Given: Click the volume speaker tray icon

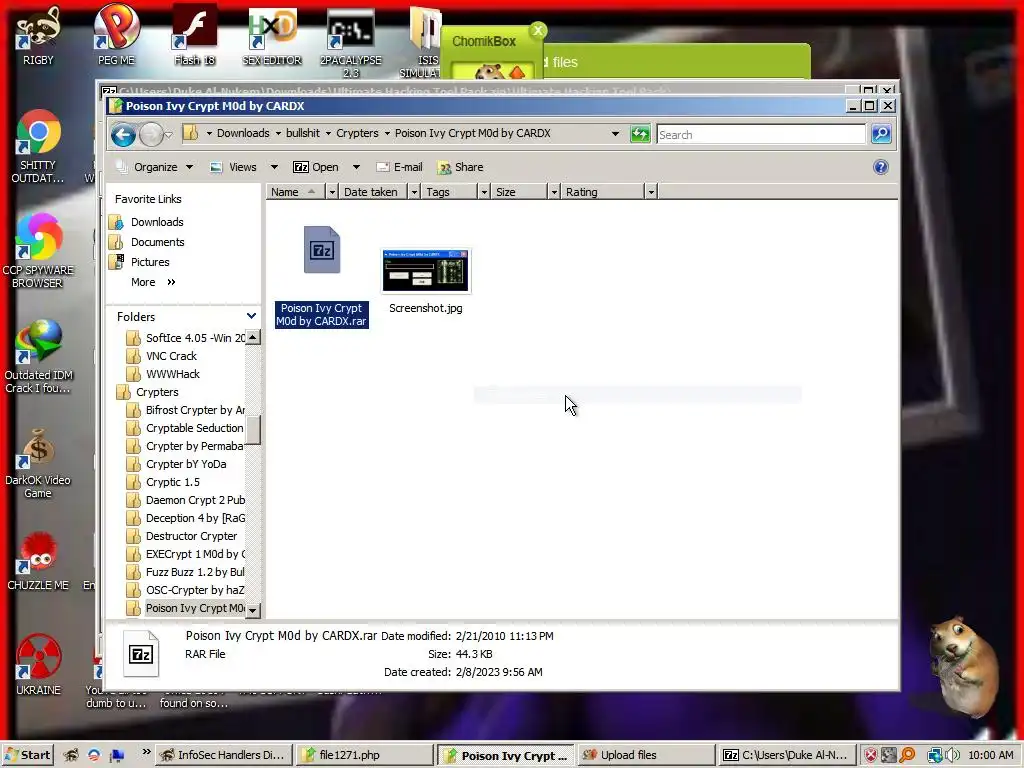Looking at the screenshot, I should click(953, 755).
